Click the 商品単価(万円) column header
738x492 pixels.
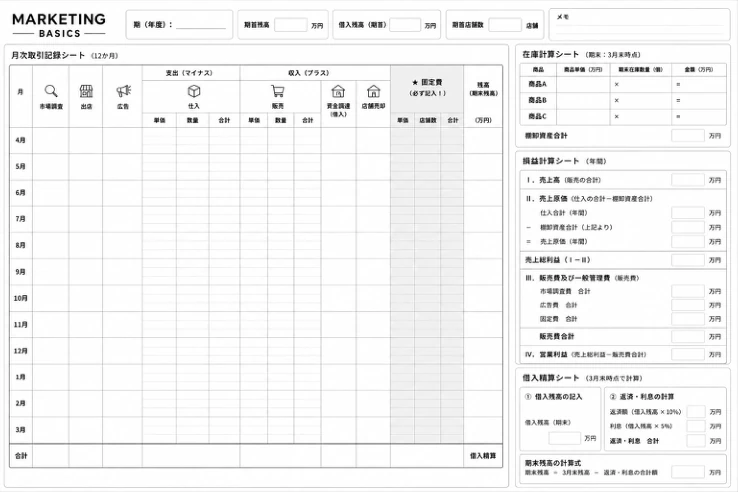pyautogui.click(x=583, y=70)
